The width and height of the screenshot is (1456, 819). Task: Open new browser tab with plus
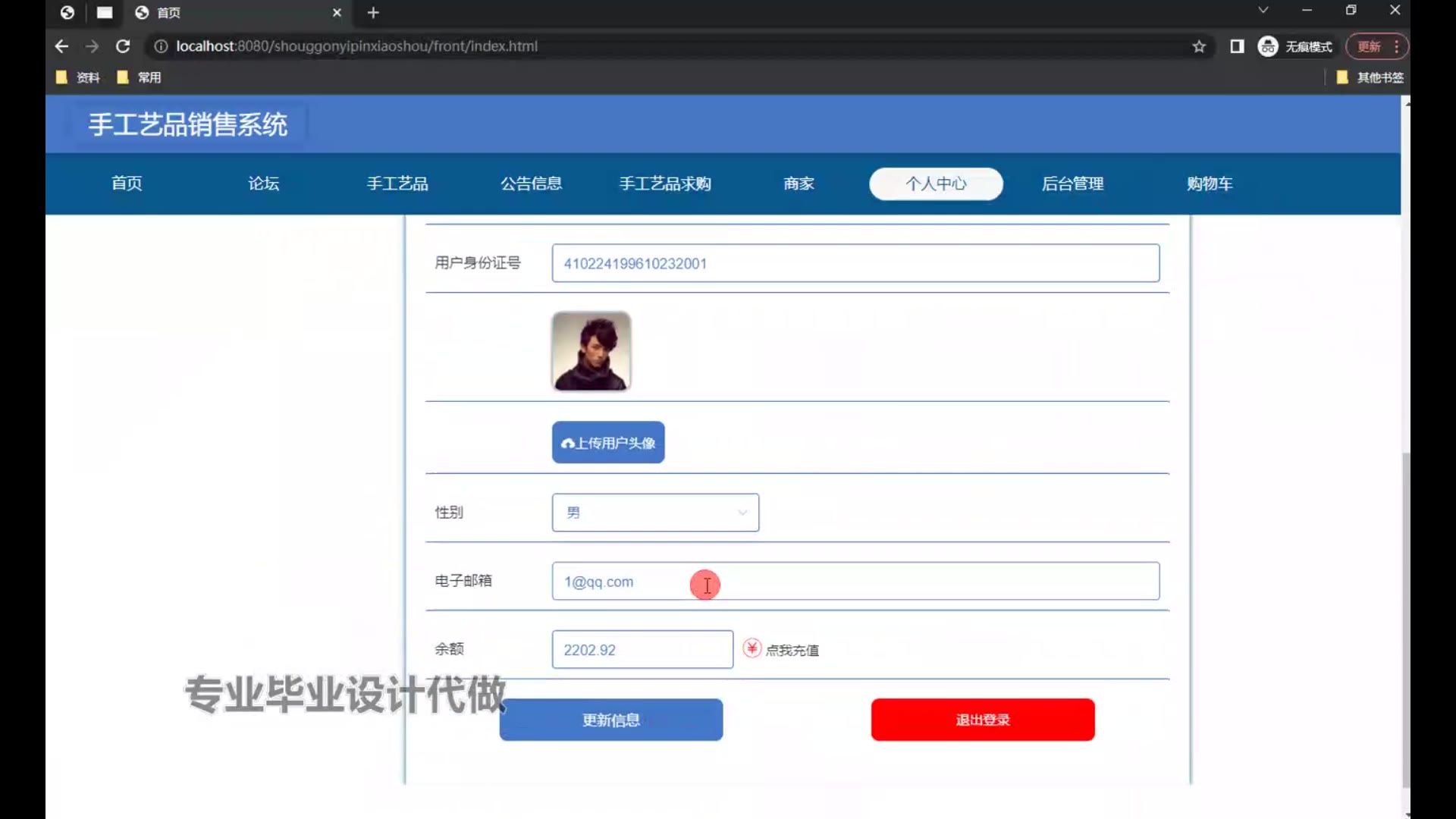pyautogui.click(x=373, y=13)
